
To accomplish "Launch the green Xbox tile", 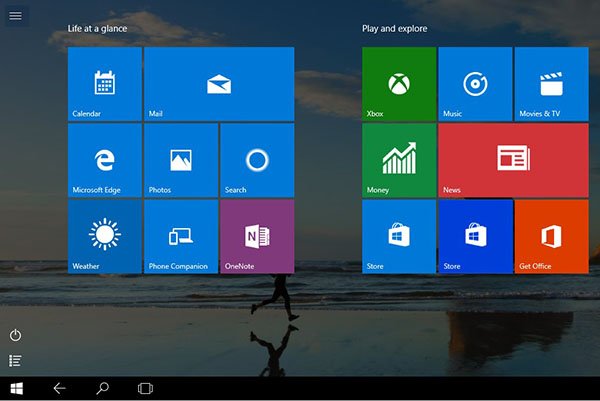I will click(398, 84).
